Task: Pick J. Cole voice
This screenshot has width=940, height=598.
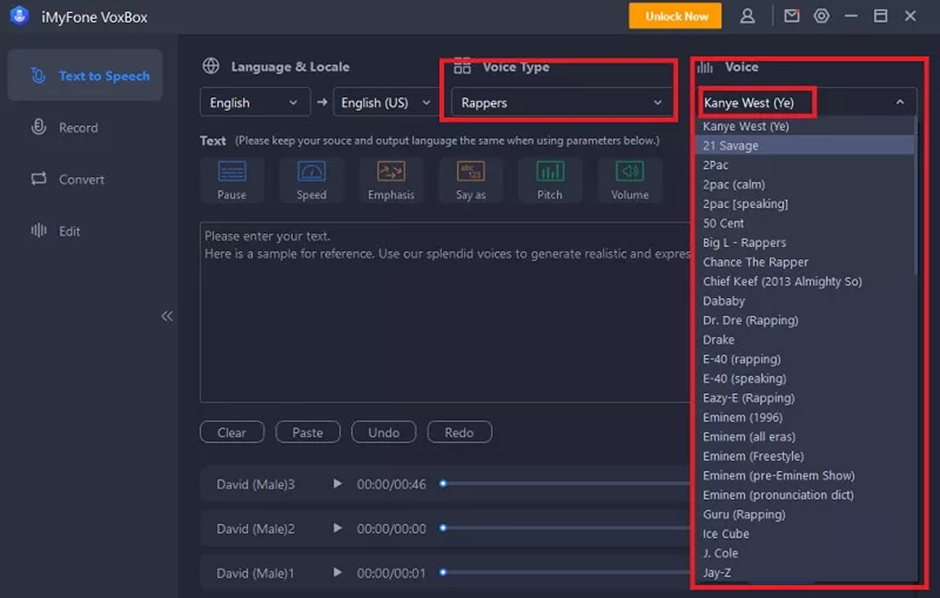Action: (805, 553)
